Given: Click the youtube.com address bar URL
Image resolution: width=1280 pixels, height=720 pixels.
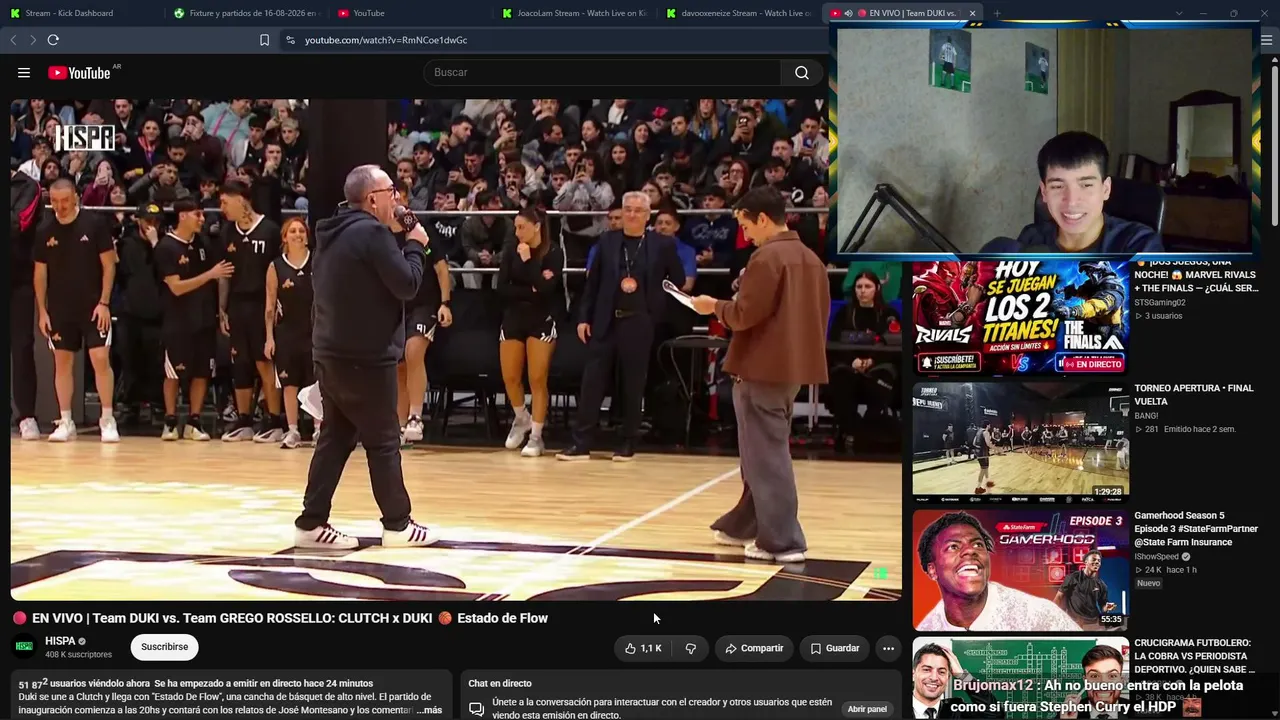Looking at the screenshot, I should click(x=386, y=40).
